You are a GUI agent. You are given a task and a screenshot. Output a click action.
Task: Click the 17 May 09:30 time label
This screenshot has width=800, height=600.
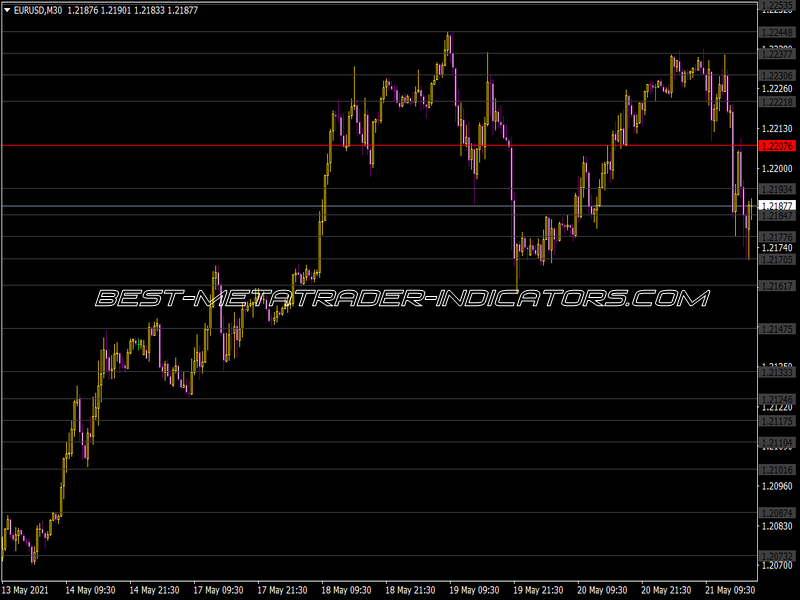tap(218, 590)
